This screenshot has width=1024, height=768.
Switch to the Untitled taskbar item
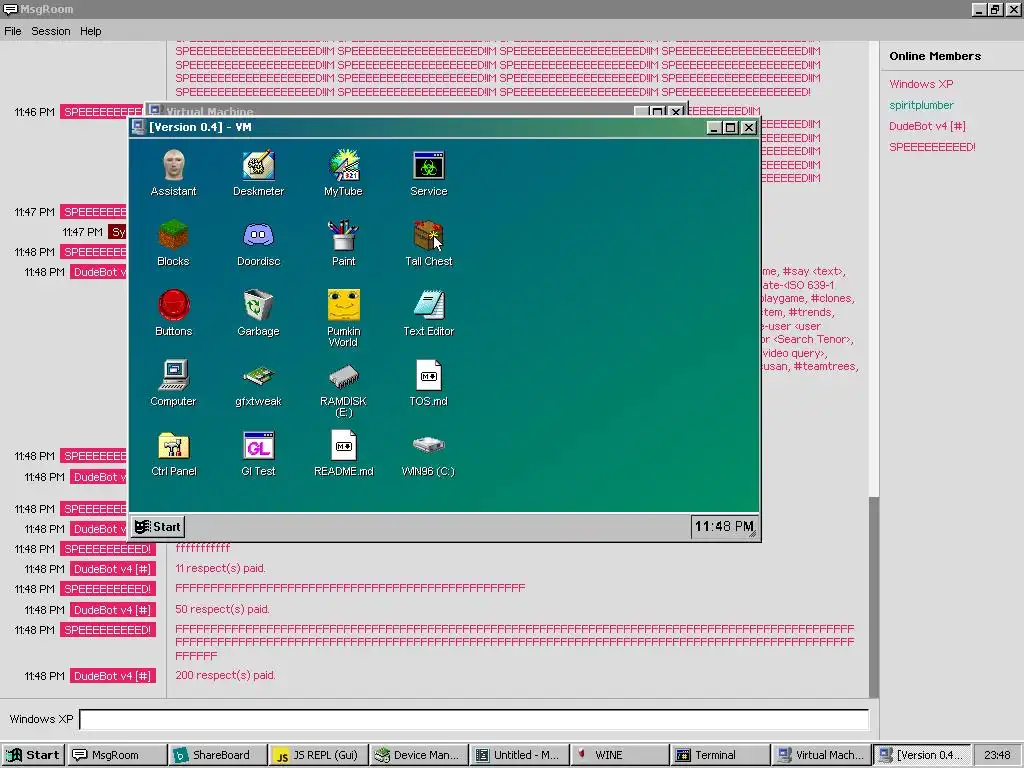pyautogui.click(x=519, y=755)
